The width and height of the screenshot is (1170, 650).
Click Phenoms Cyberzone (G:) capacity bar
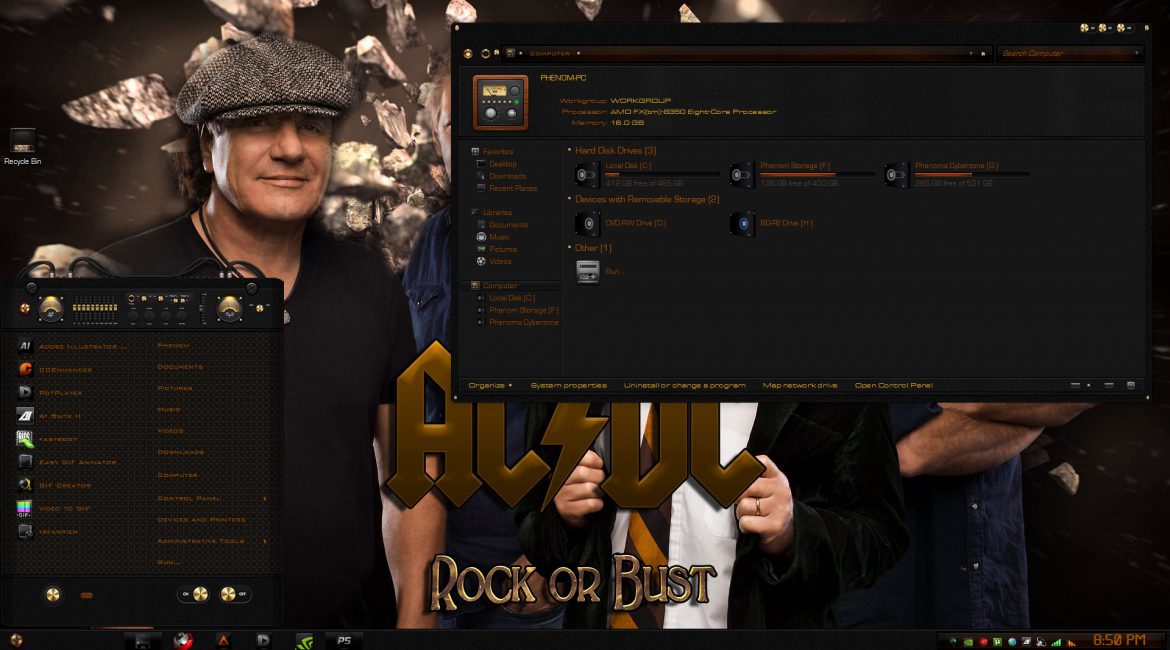pos(972,175)
